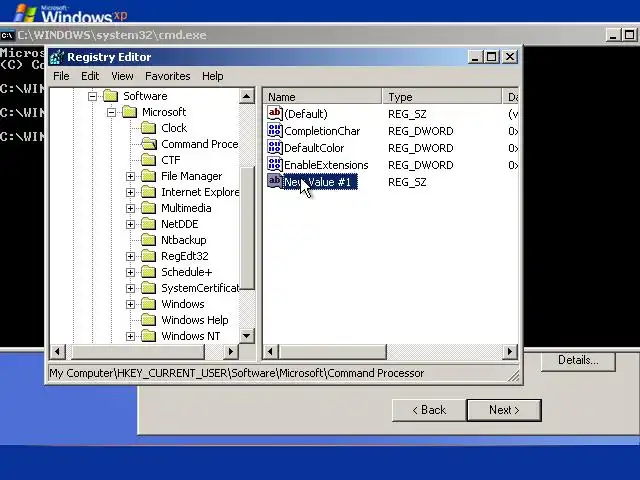Click the cmd.exe title bar icon
The image size is (640, 480).
[7, 36]
